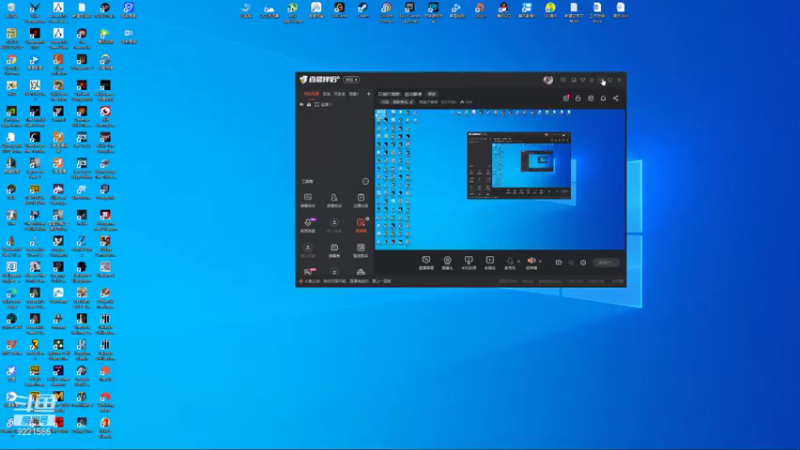
Task: Open speaker options dropdown arrow
Action: tap(540, 262)
